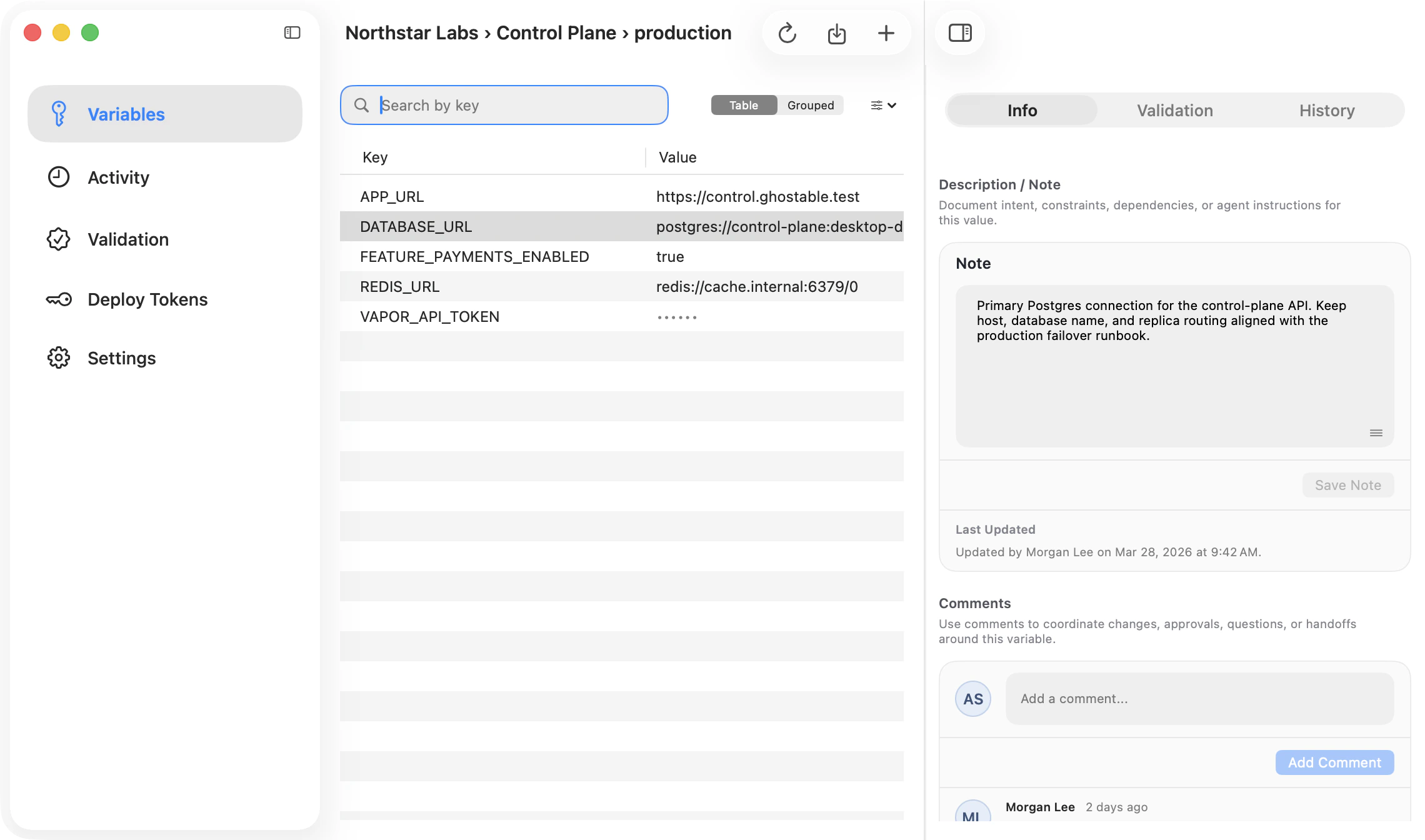The image size is (1425, 840).
Task: Select the Info tab
Action: (x=1022, y=111)
